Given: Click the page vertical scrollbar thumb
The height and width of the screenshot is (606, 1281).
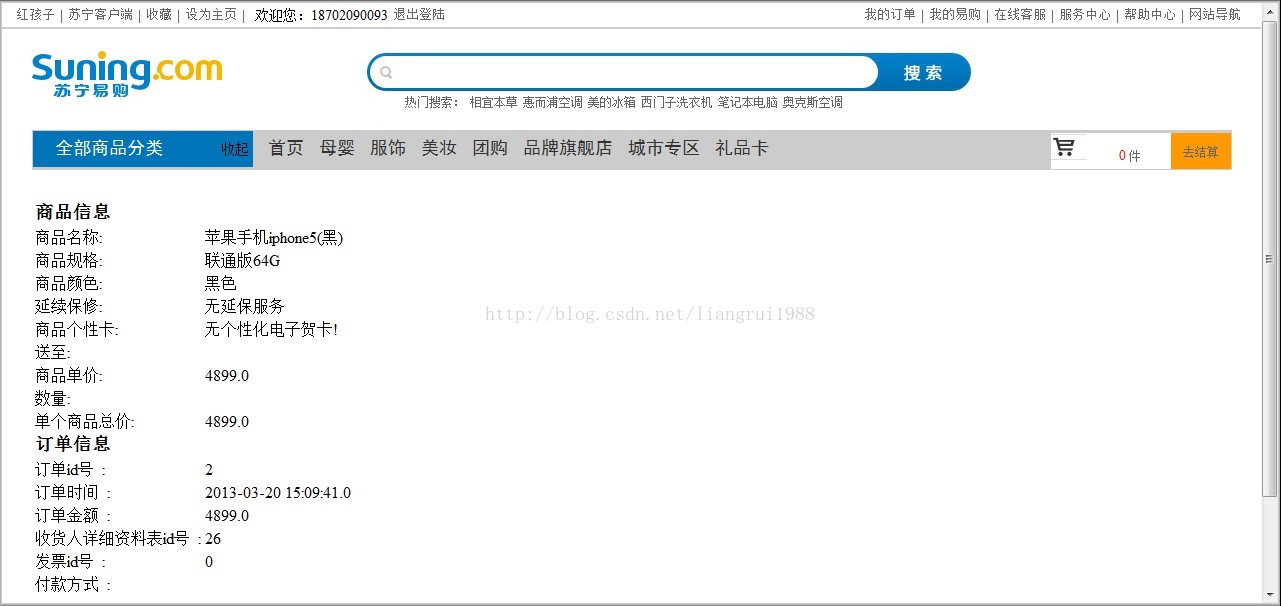Looking at the screenshot, I should [1270, 258].
